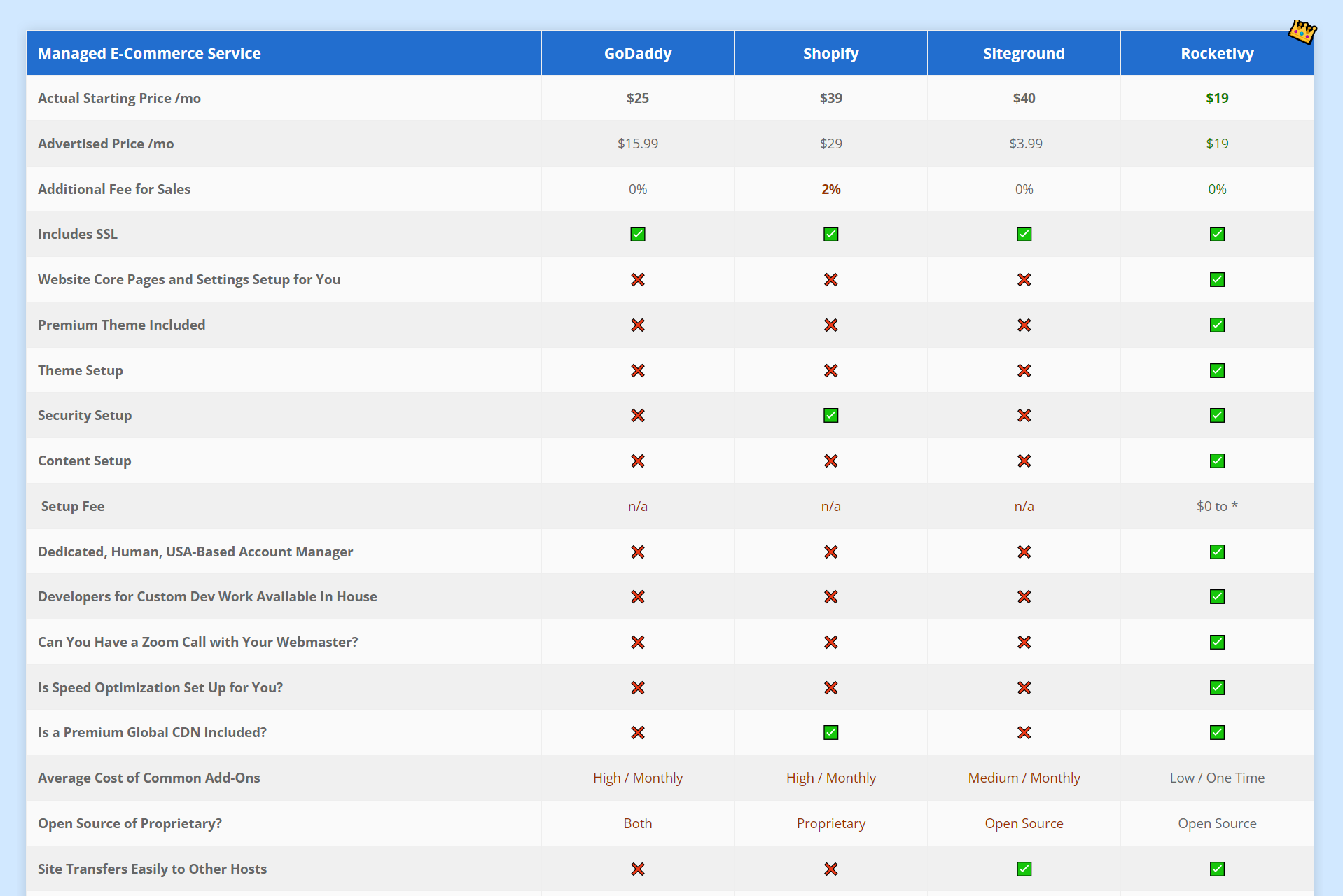Click GoDaddy's red X for Dedicated Account Manager
This screenshot has height=896, width=1343.
pyautogui.click(x=638, y=552)
